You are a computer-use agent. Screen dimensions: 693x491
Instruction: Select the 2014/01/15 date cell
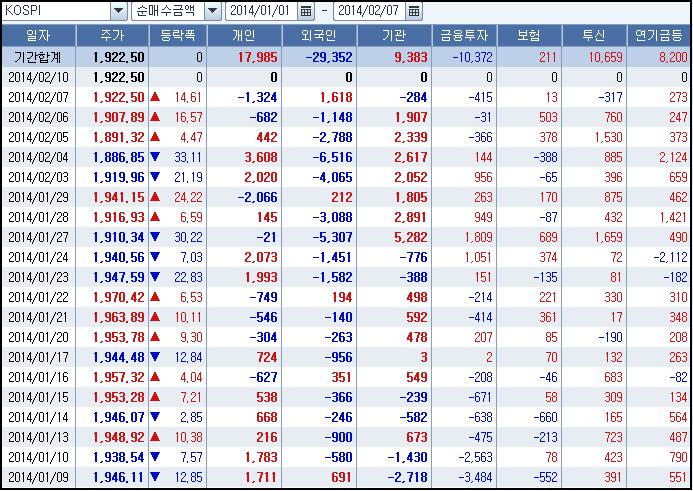(x=38, y=398)
